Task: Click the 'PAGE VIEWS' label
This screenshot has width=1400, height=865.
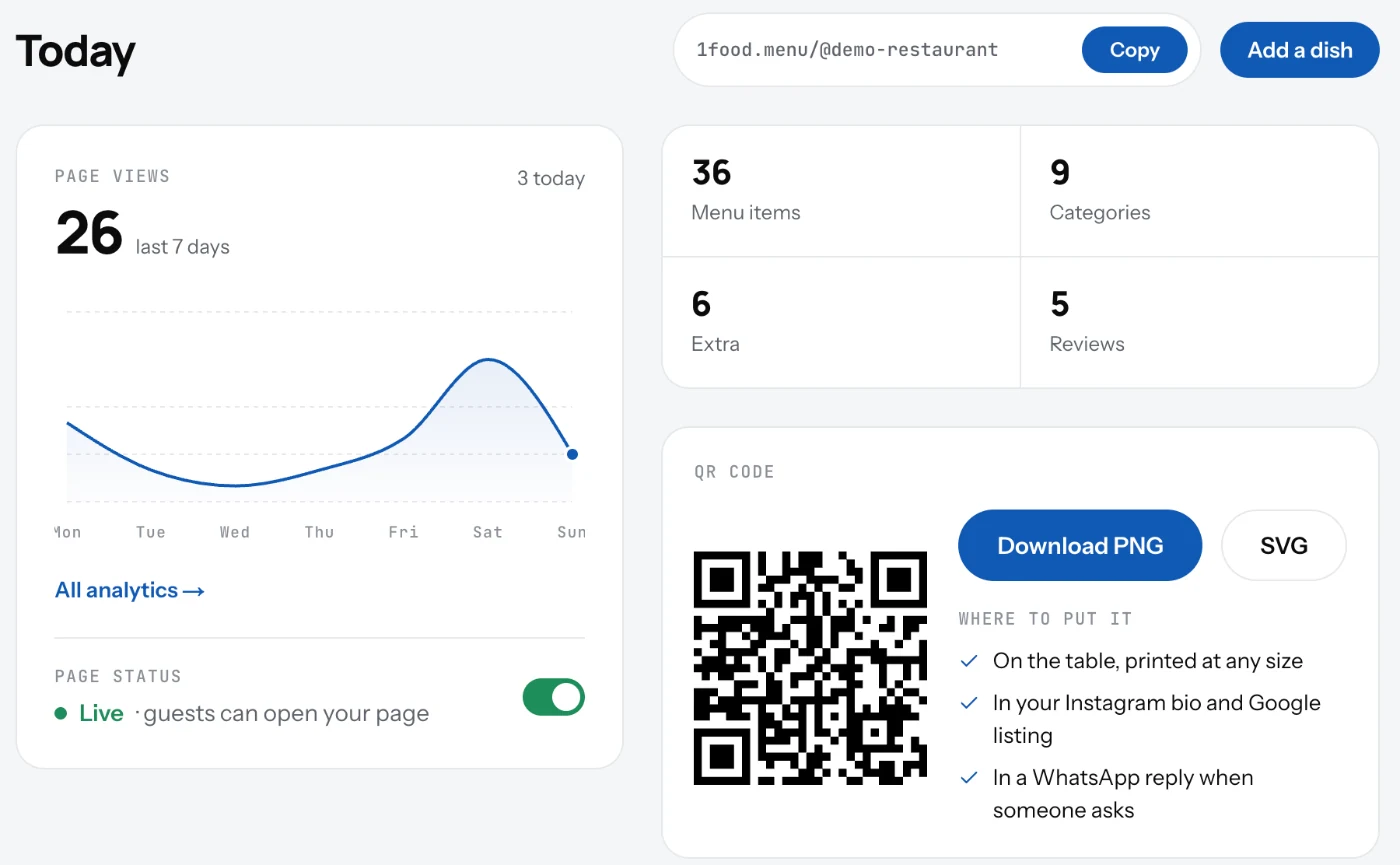Action: click(112, 176)
